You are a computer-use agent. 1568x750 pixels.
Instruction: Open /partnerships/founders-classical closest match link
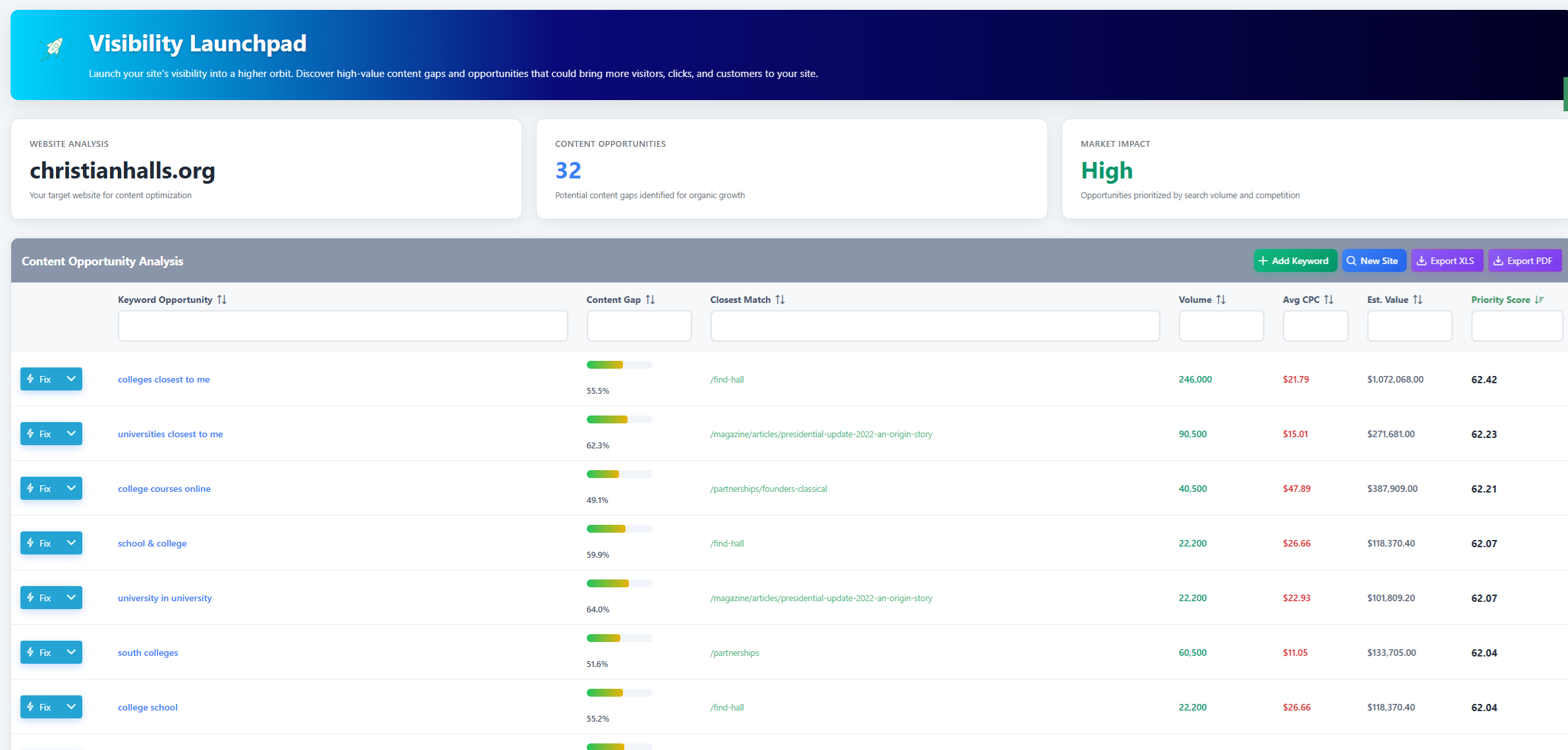click(768, 489)
